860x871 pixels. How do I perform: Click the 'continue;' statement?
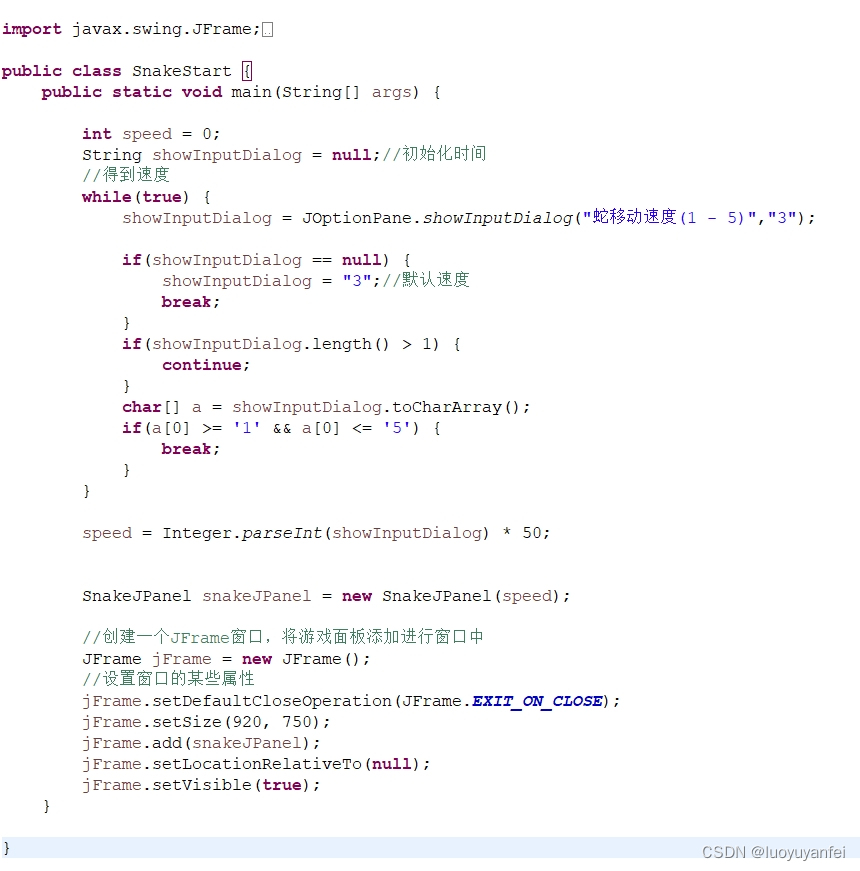coord(206,365)
